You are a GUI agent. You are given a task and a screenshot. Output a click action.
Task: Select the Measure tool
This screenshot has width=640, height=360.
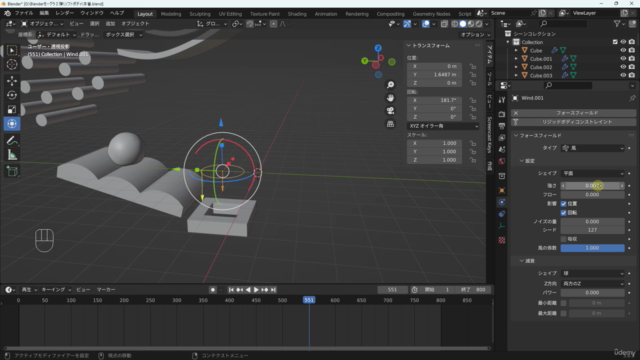(12, 155)
